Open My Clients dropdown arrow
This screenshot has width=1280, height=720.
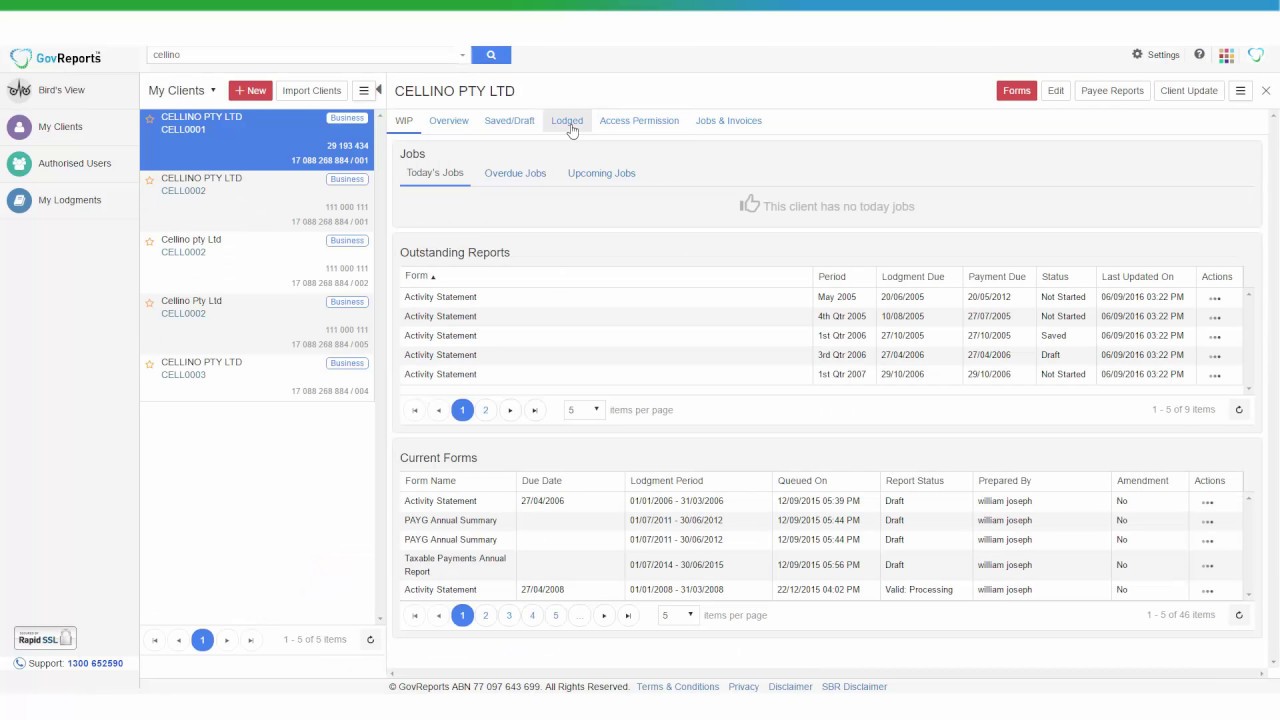[213, 90]
